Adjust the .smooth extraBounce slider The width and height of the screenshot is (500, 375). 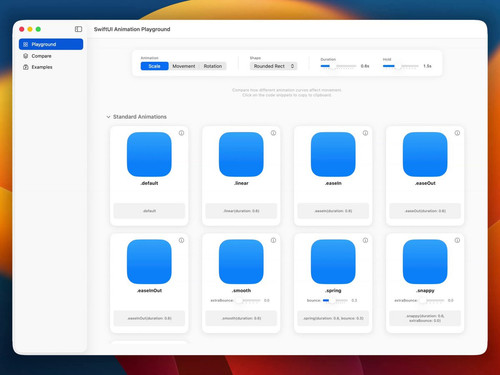[x=247, y=300]
